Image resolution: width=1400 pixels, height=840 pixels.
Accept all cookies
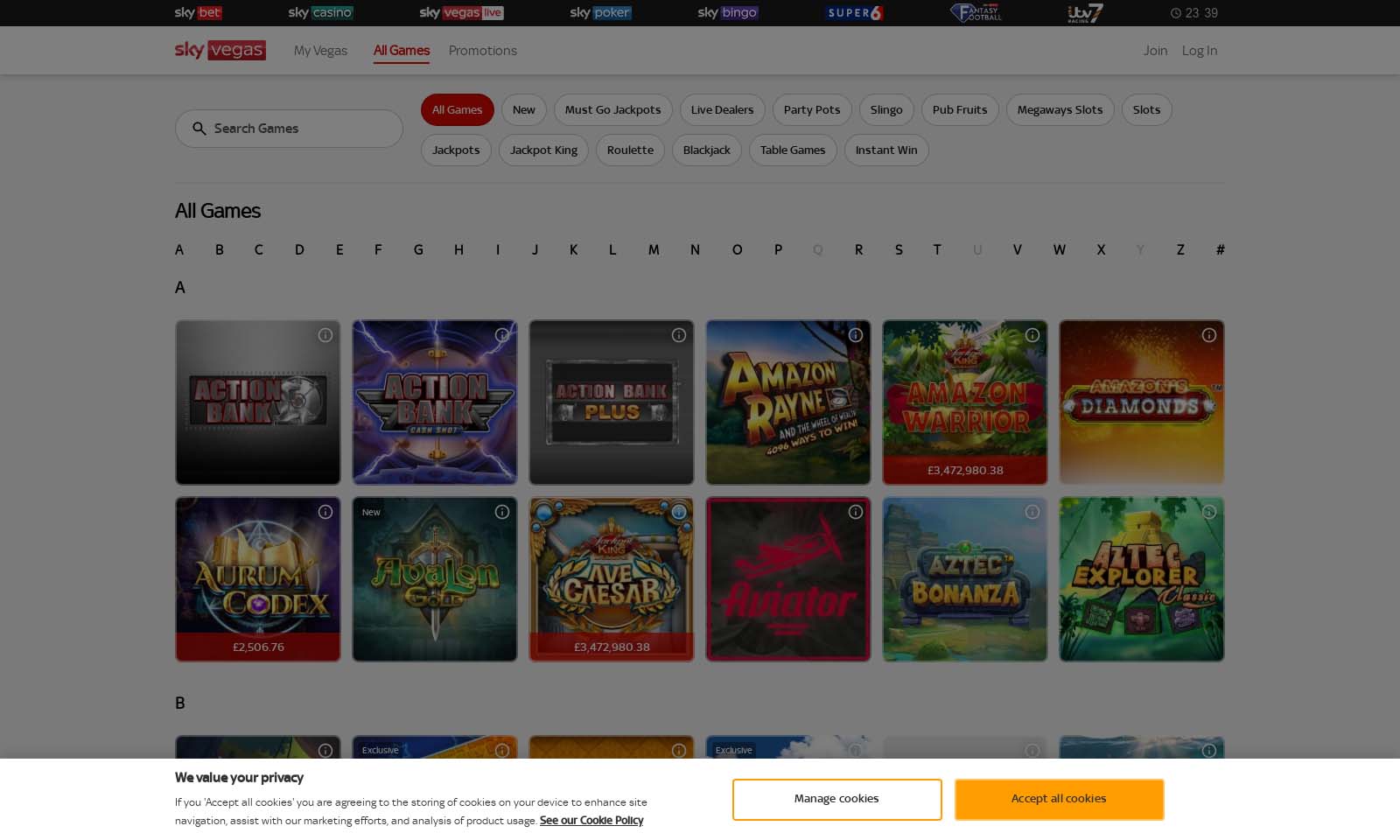click(1059, 798)
